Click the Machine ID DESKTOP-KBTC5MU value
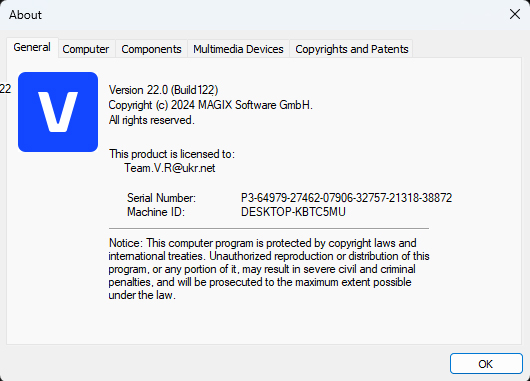 click(x=293, y=212)
